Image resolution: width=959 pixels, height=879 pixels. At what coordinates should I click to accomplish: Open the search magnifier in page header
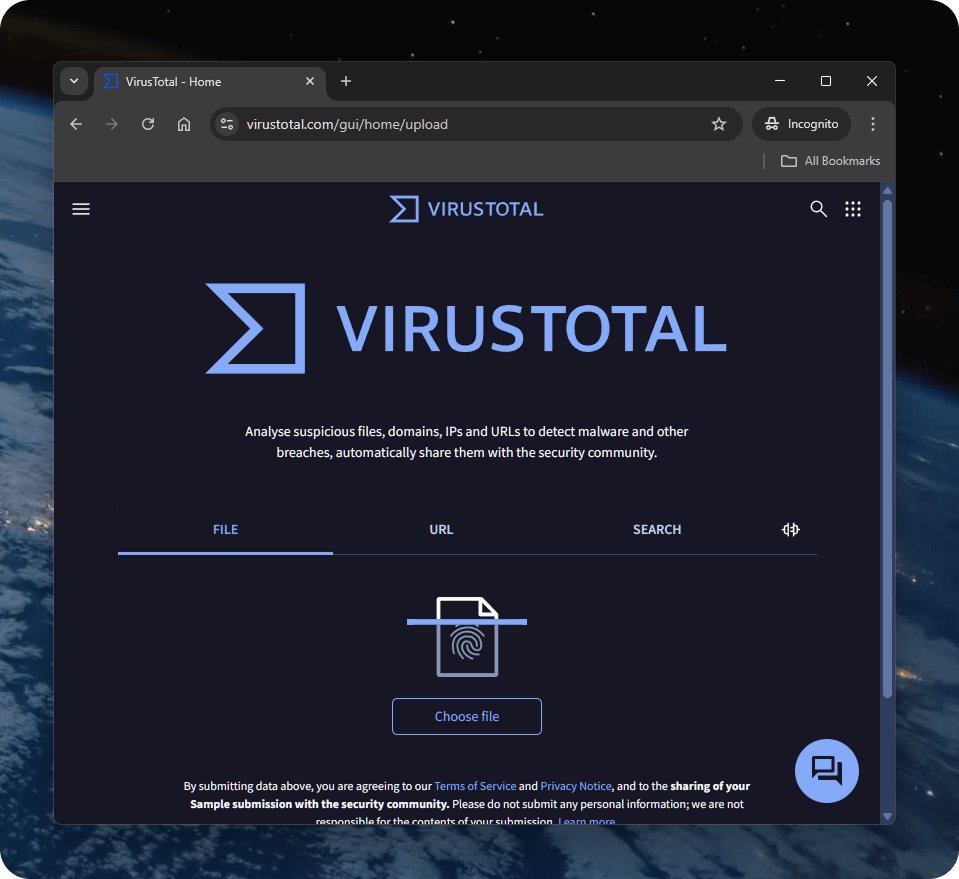click(818, 209)
